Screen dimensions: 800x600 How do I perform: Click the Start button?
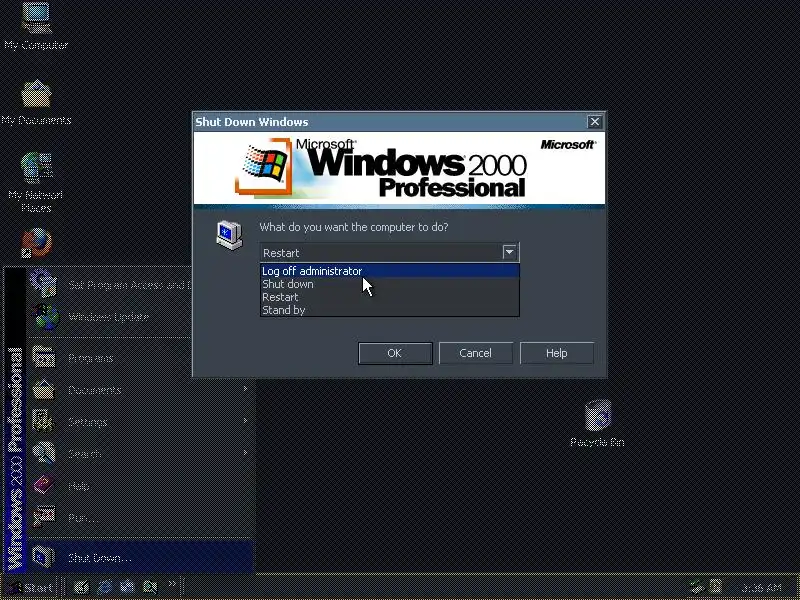pyautogui.click(x=32, y=587)
